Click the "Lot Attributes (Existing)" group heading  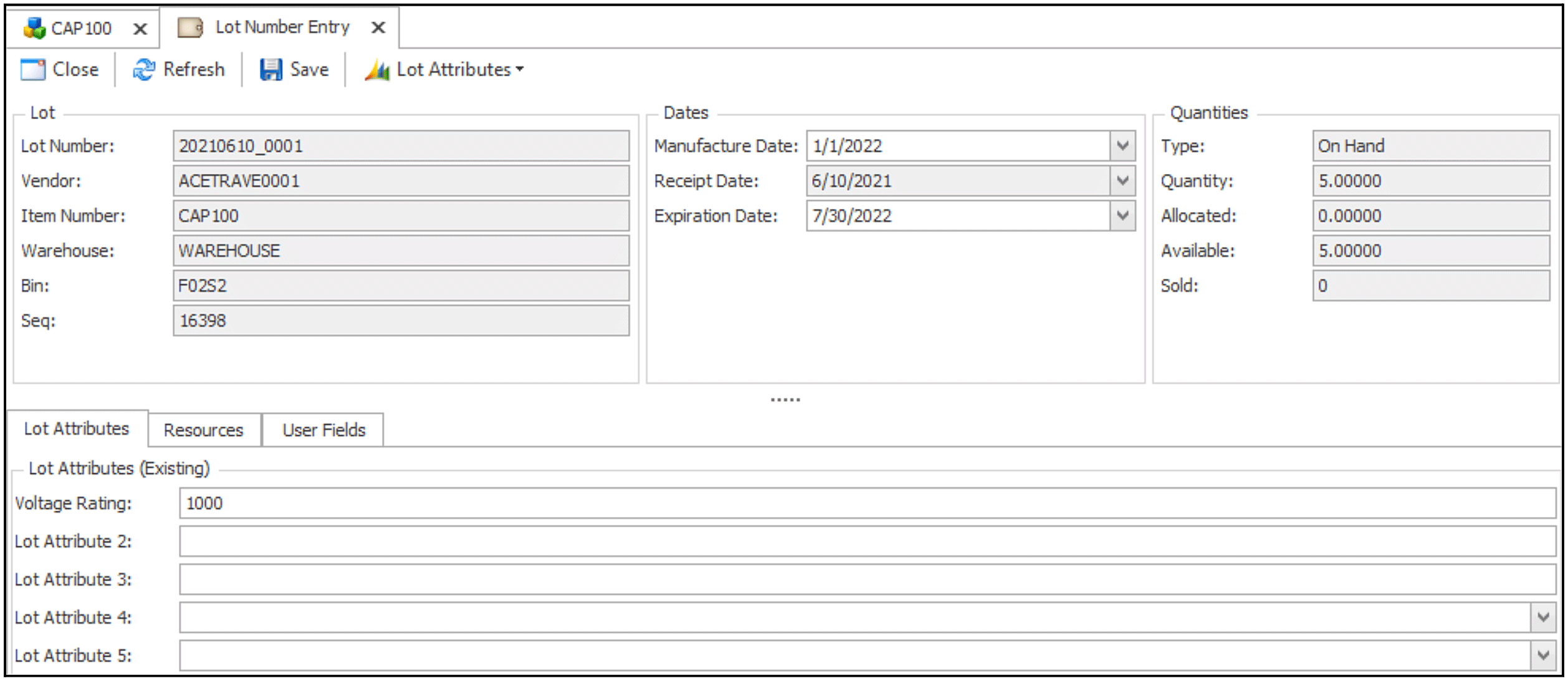(x=119, y=468)
